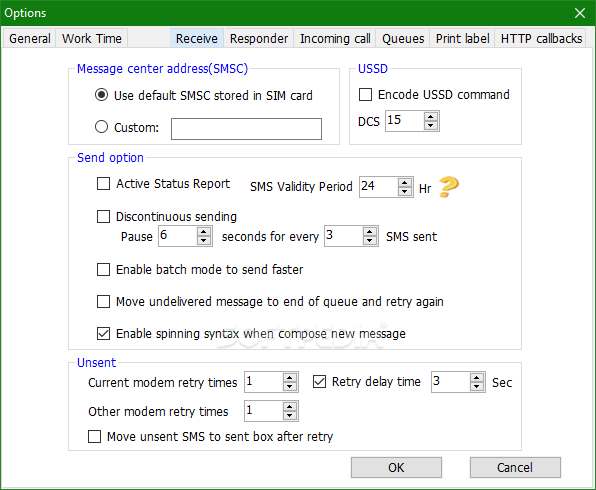Click the Pause seconds field
Image resolution: width=596 pixels, height=490 pixels.
click(178, 236)
